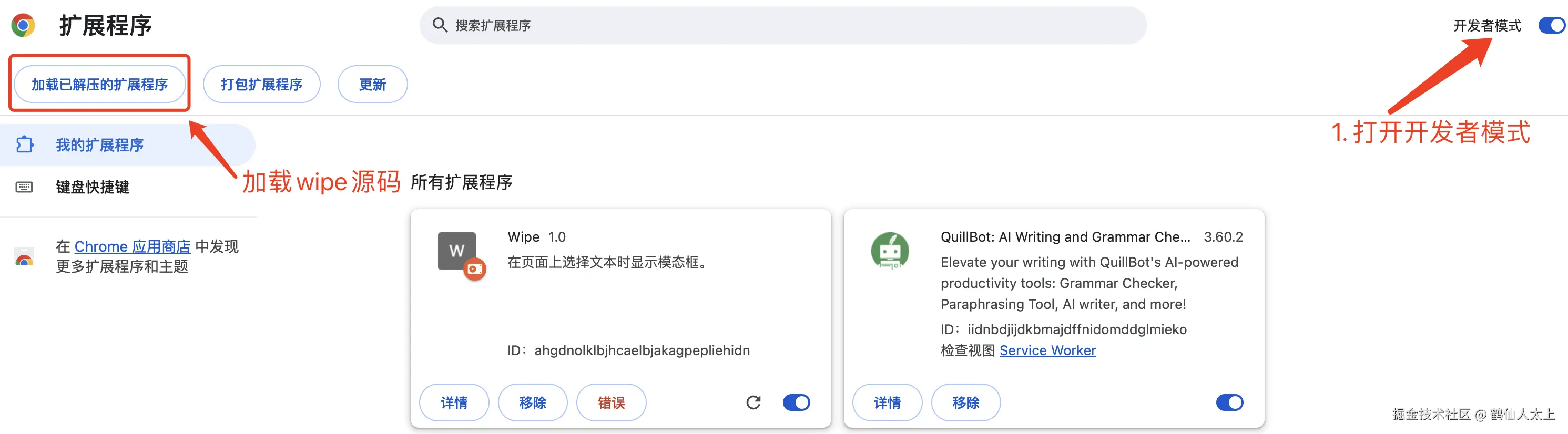This screenshot has height=434, width=1568.
Task: Turn off developer mode switch
Action: click(1552, 26)
